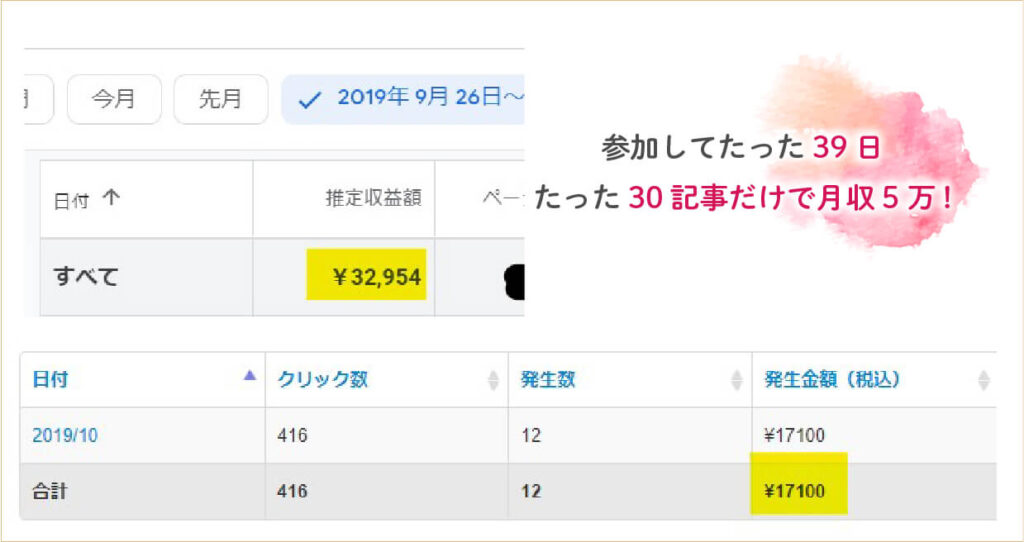Click the 発生金額（税込） header label

(x=832, y=380)
